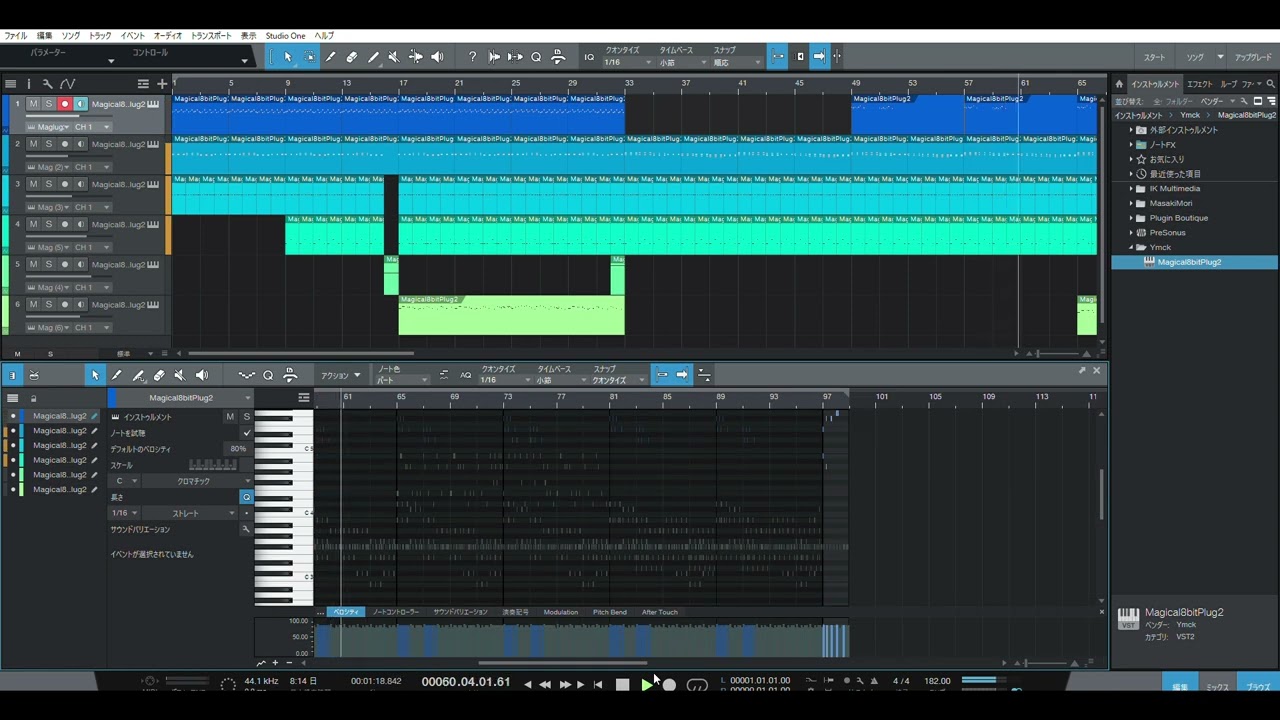Switch to ノートコントローラー tab

point(396,612)
